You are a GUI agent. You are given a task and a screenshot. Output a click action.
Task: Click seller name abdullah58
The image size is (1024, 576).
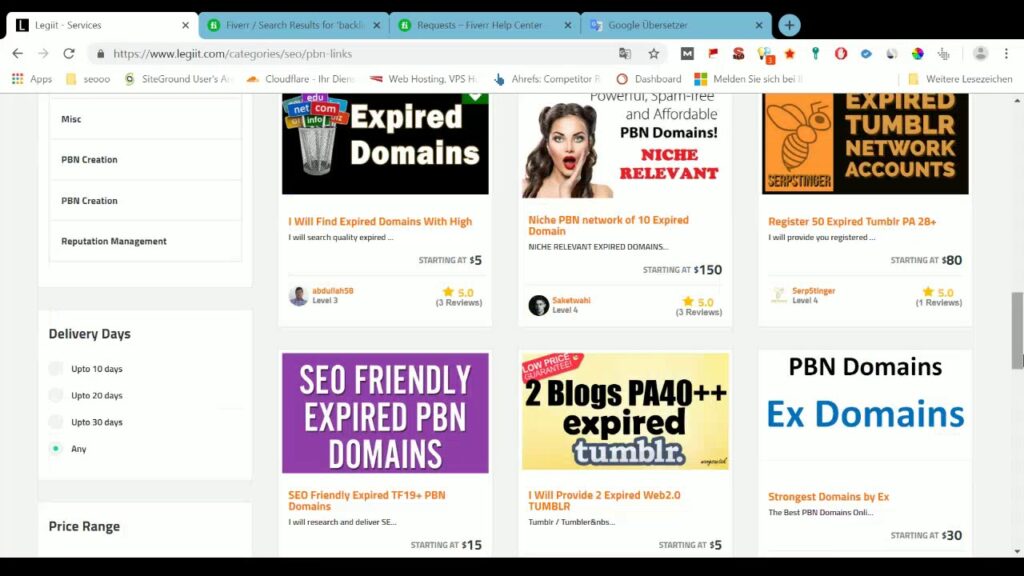(332, 291)
